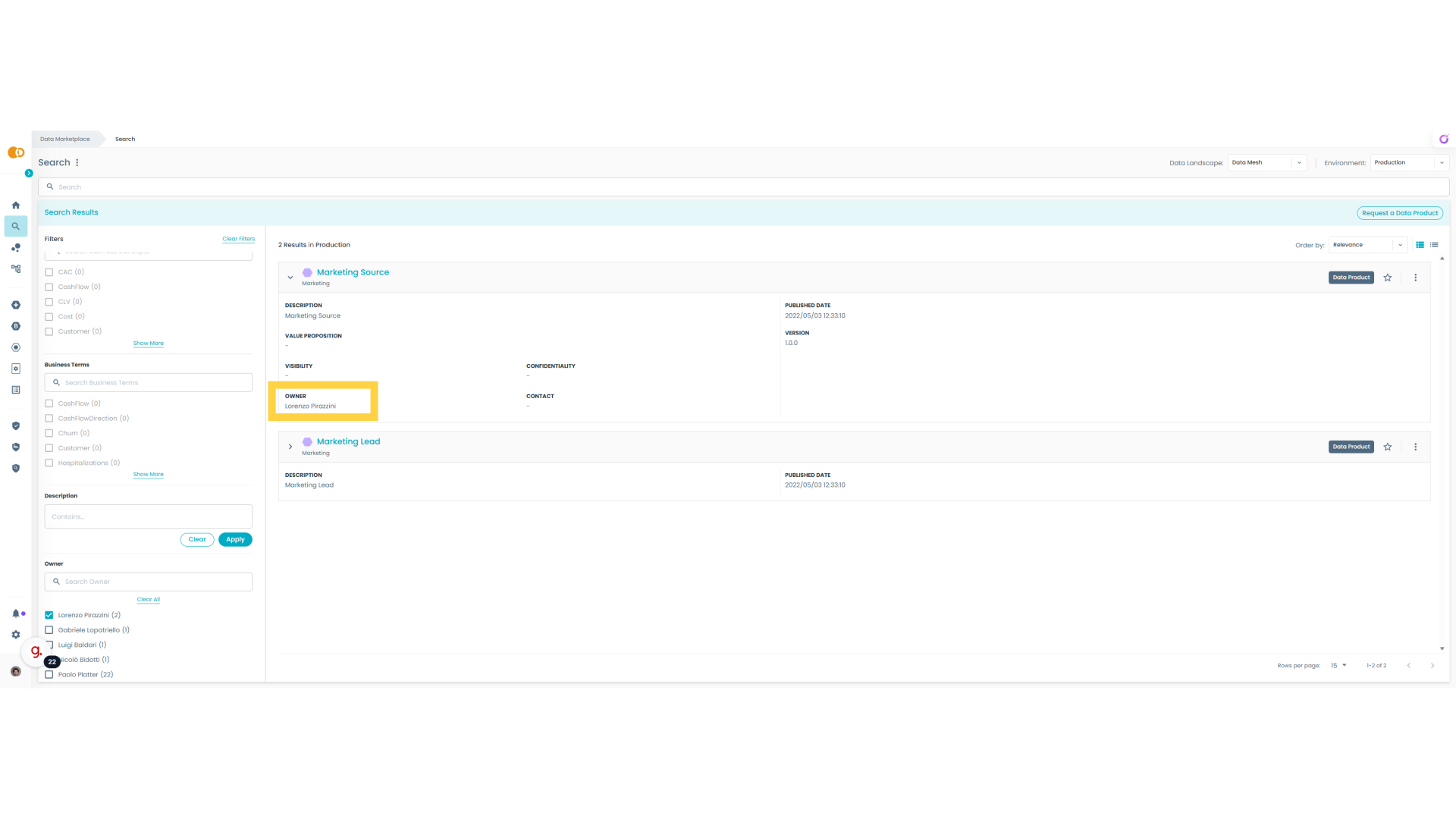This screenshot has width=1456, height=819.
Task: Collapse the Marketing Source result
Action: click(x=290, y=278)
